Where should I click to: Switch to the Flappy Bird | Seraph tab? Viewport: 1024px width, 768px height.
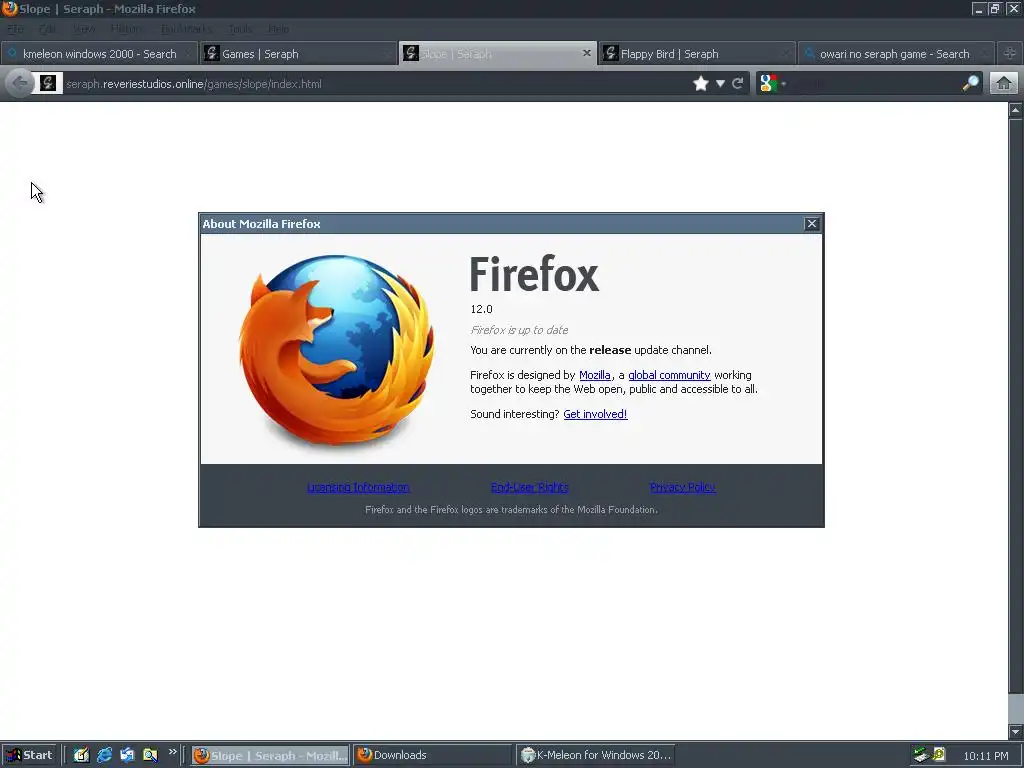point(697,54)
